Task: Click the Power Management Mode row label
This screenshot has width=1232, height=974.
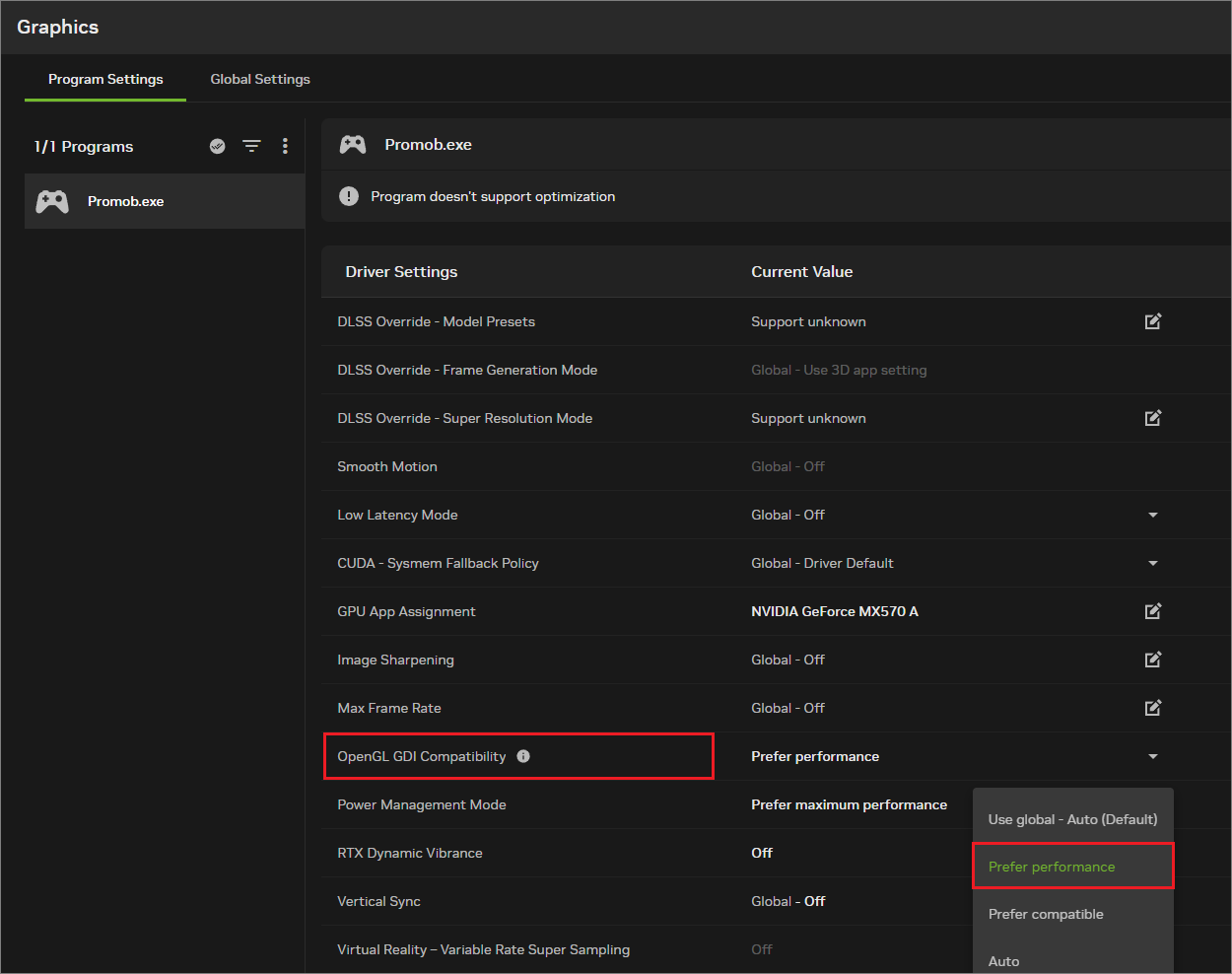Action: [x=422, y=804]
